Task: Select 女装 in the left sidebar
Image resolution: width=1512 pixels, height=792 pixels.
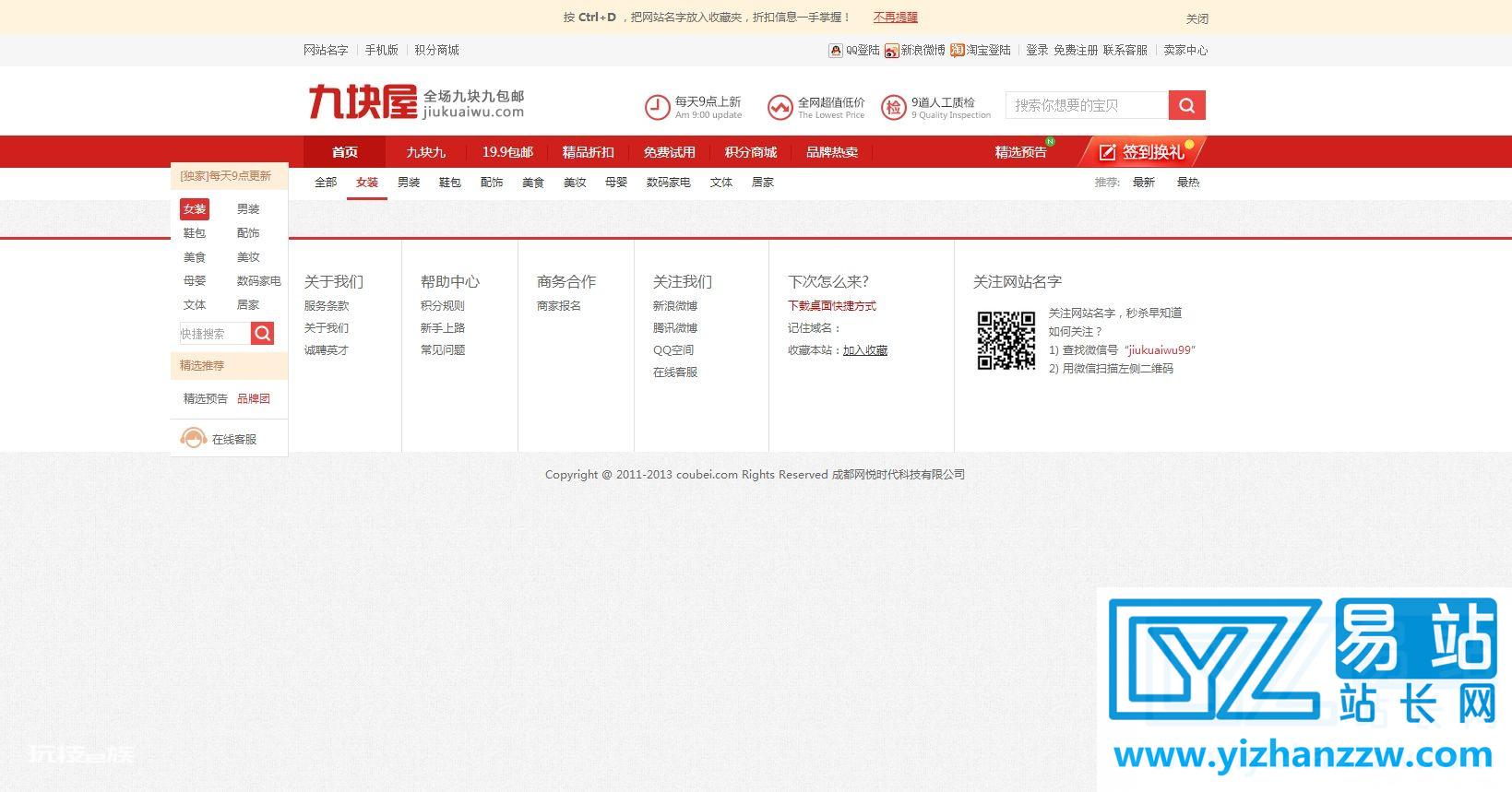Action: point(195,209)
